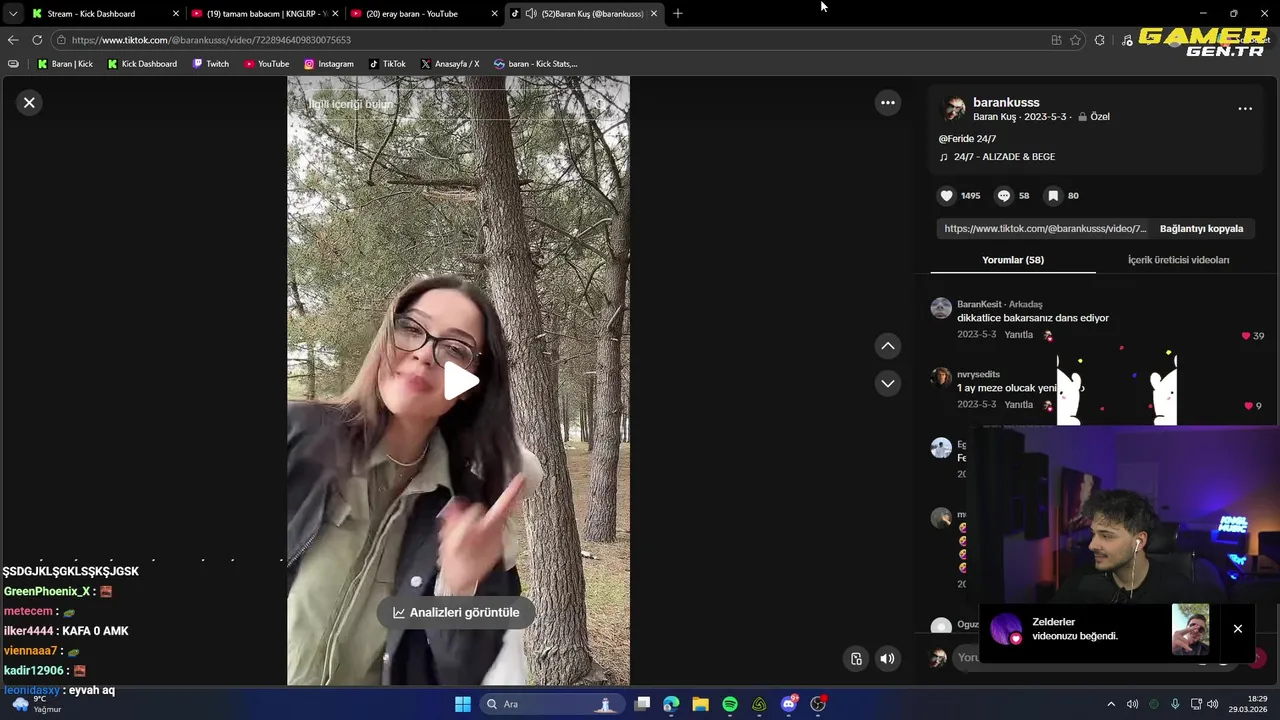This screenshot has width=1280, height=720.
Task: Open the tab search dropdown arrow
Action: click(x=12, y=13)
